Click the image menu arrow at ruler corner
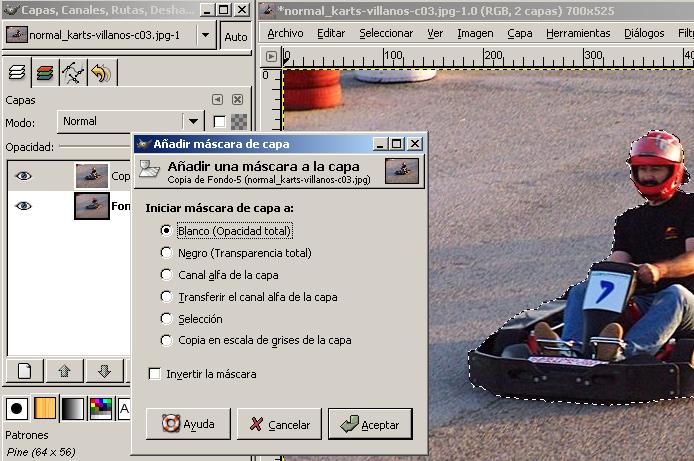The image size is (694, 461). click(271, 57)
